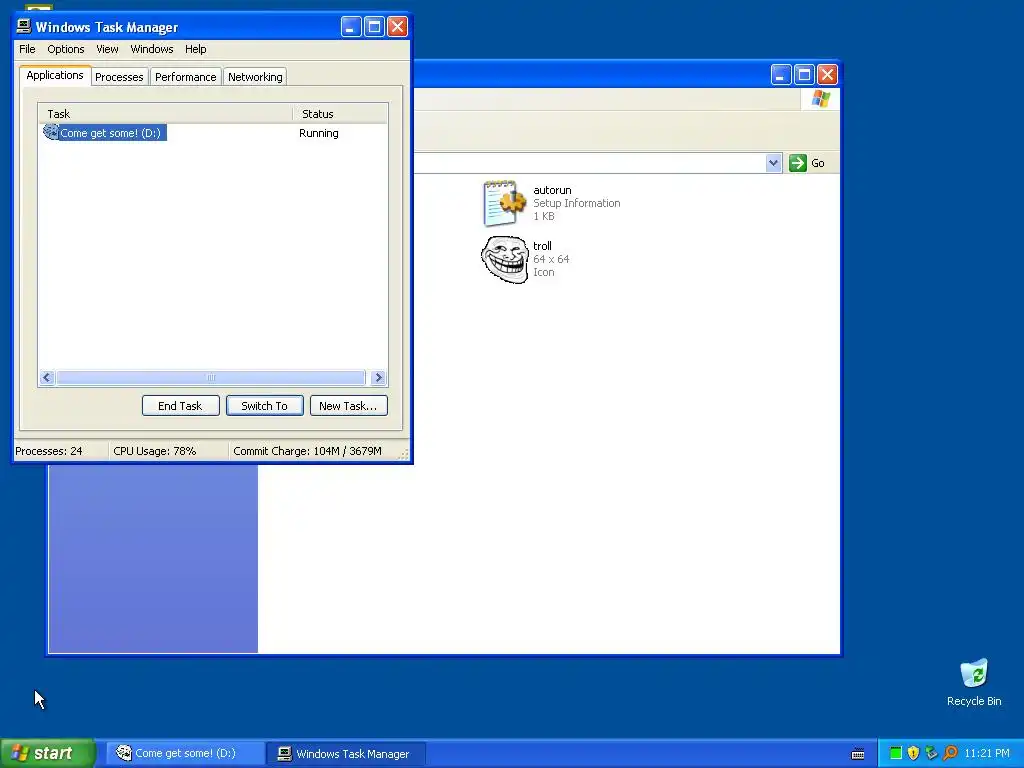Viewport: 1024px width, 768px height.
Task: Click the Switch To button
Action: pos(264,406)
